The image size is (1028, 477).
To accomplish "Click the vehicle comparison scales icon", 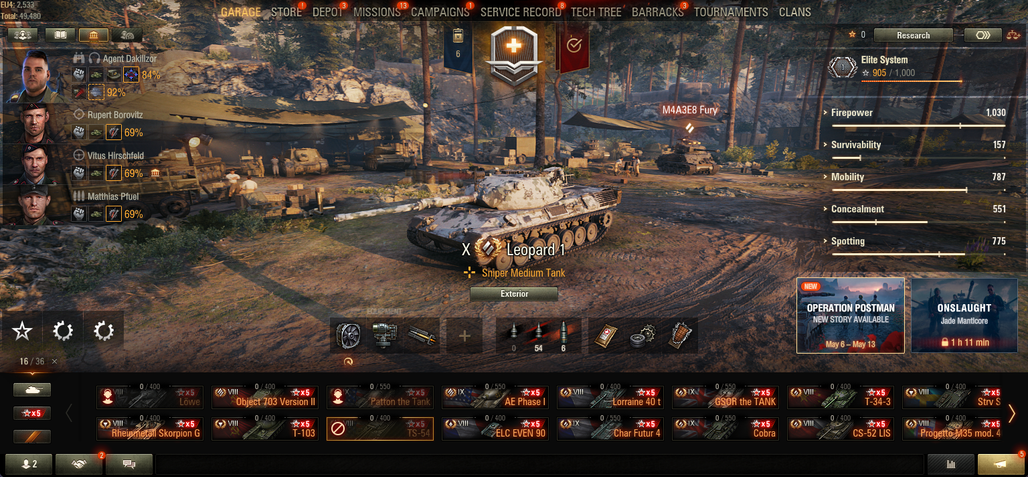I will pyautogui.click(x=1016, y=35).
